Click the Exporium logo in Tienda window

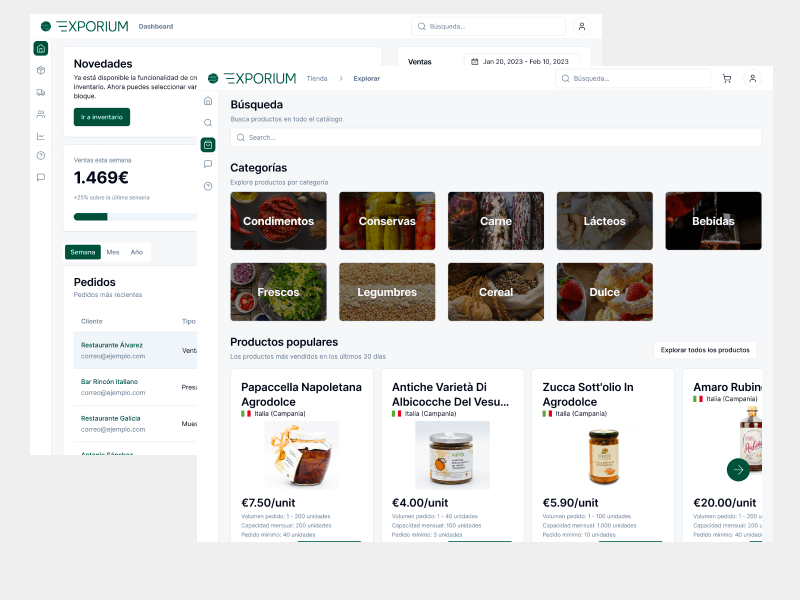tap(252, 78)
